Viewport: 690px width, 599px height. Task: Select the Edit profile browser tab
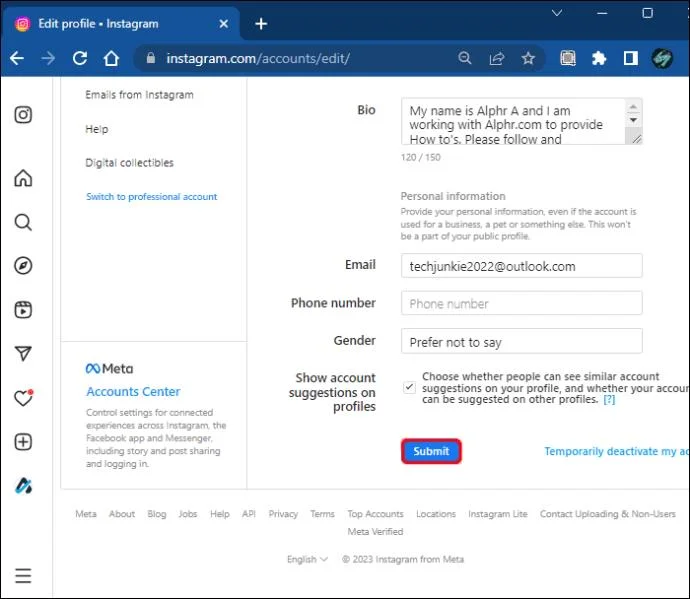[x=121, y=24]
